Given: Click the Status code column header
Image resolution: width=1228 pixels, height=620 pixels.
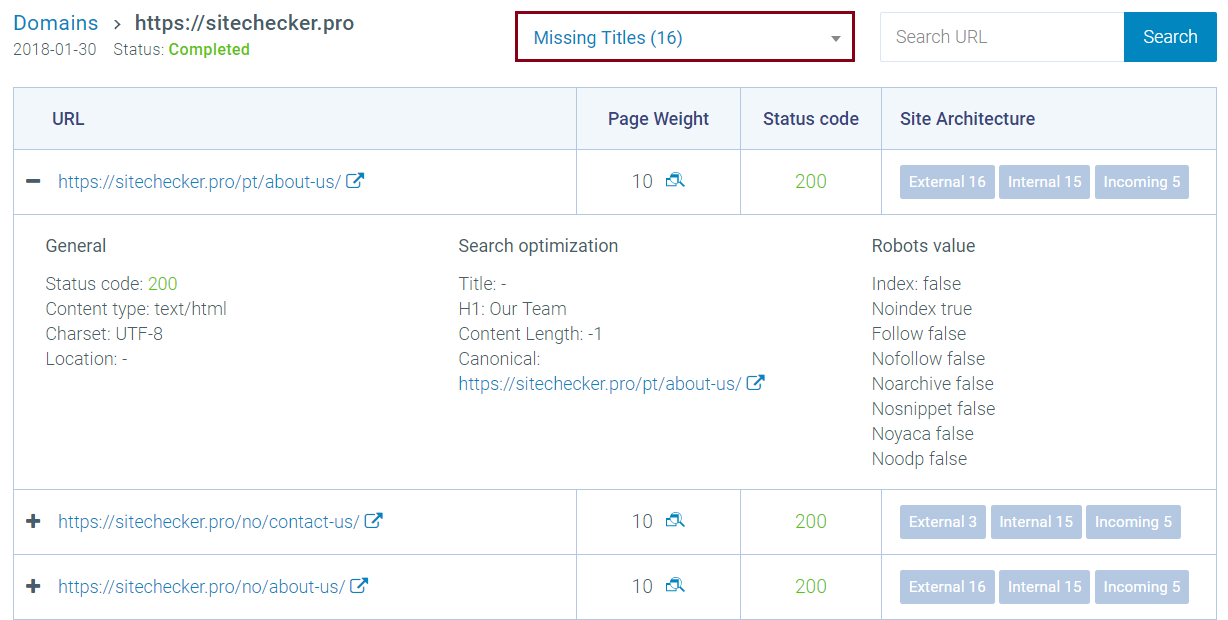Looking at the screenshot, I should tap(811, 119).
